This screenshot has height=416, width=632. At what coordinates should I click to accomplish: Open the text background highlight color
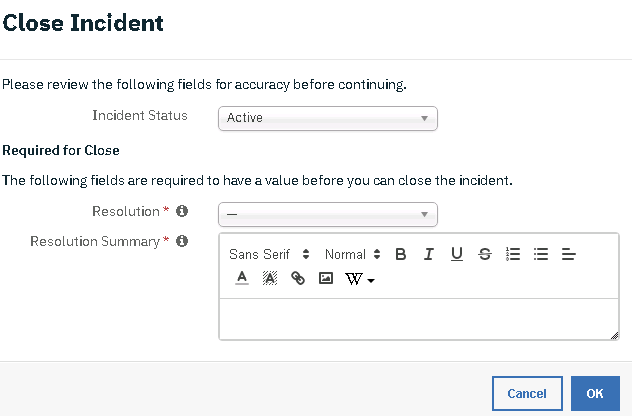[x=270, y=278]
